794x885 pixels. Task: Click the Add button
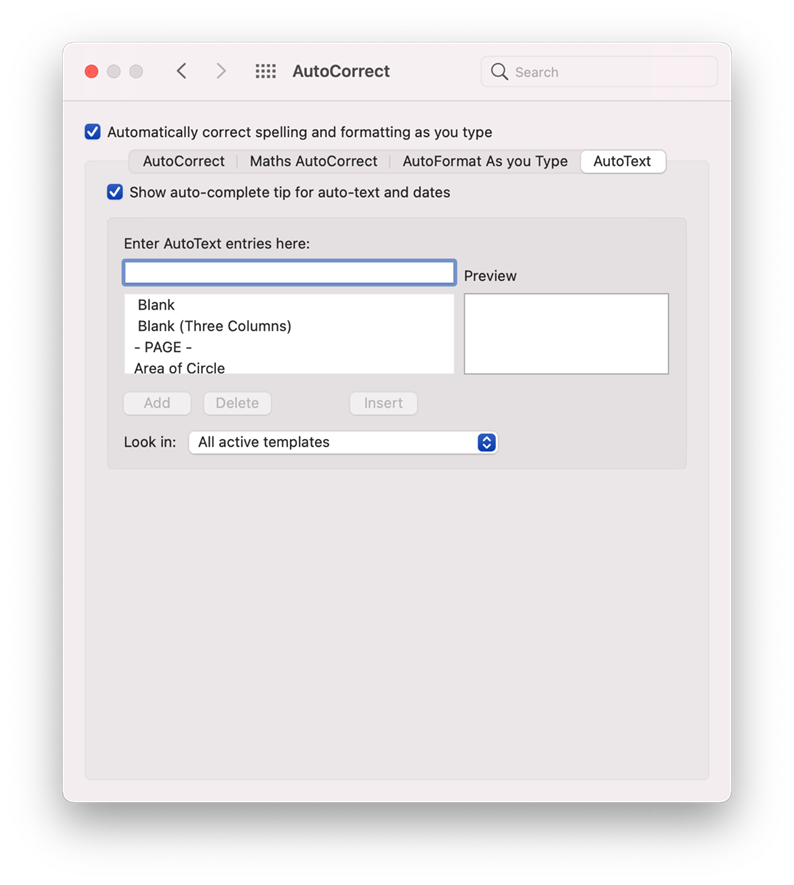(x=157, y=403)
